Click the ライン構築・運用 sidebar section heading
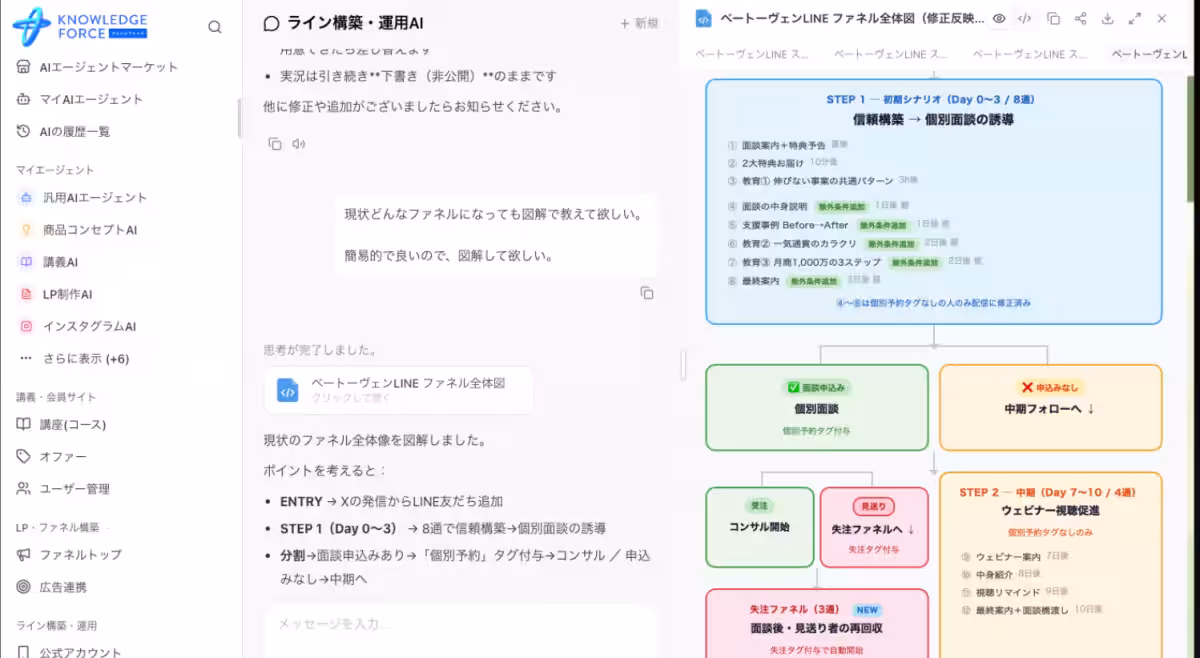 (56, 625)
